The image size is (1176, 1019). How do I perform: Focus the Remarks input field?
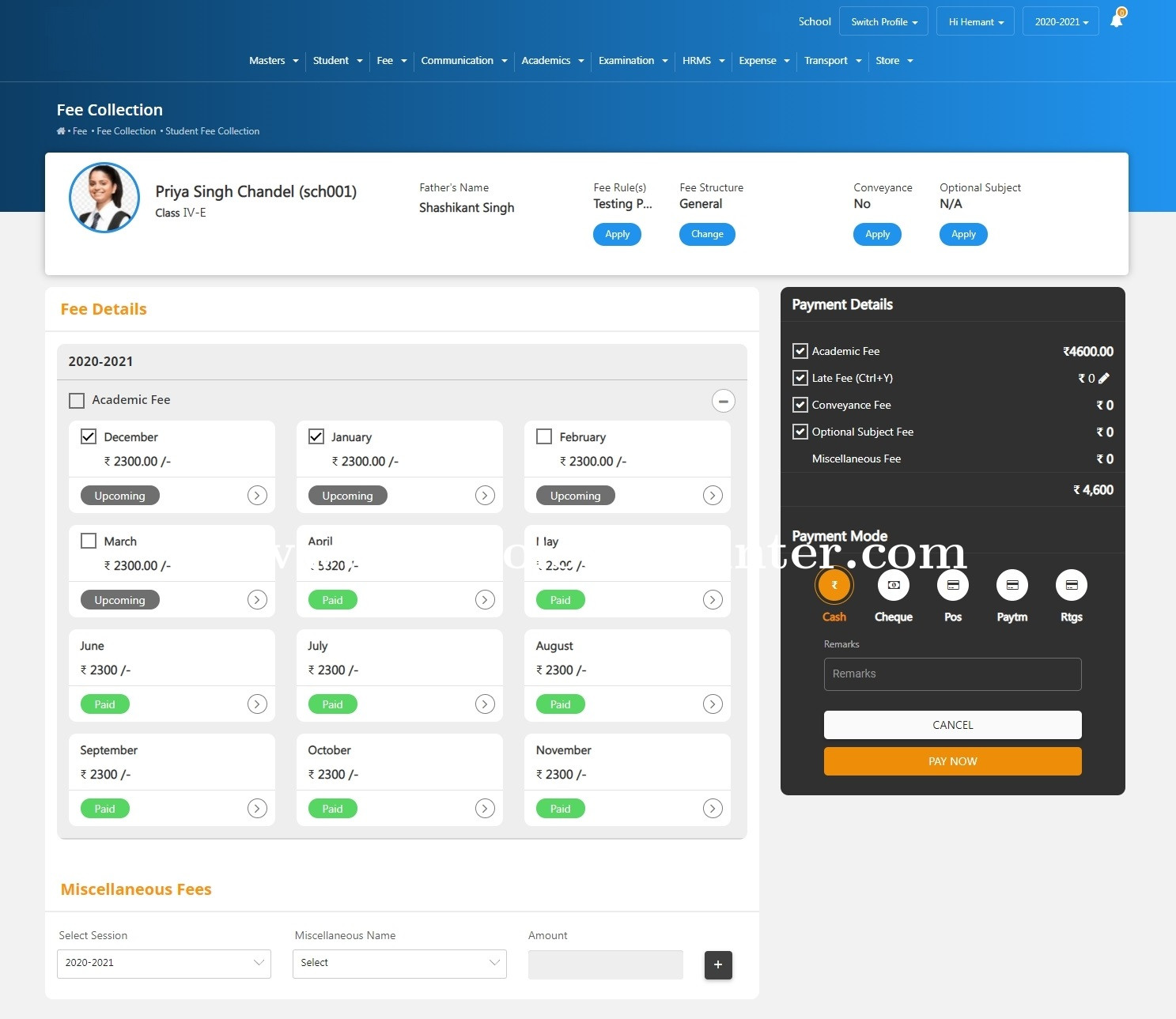click(x=952, y=674)
